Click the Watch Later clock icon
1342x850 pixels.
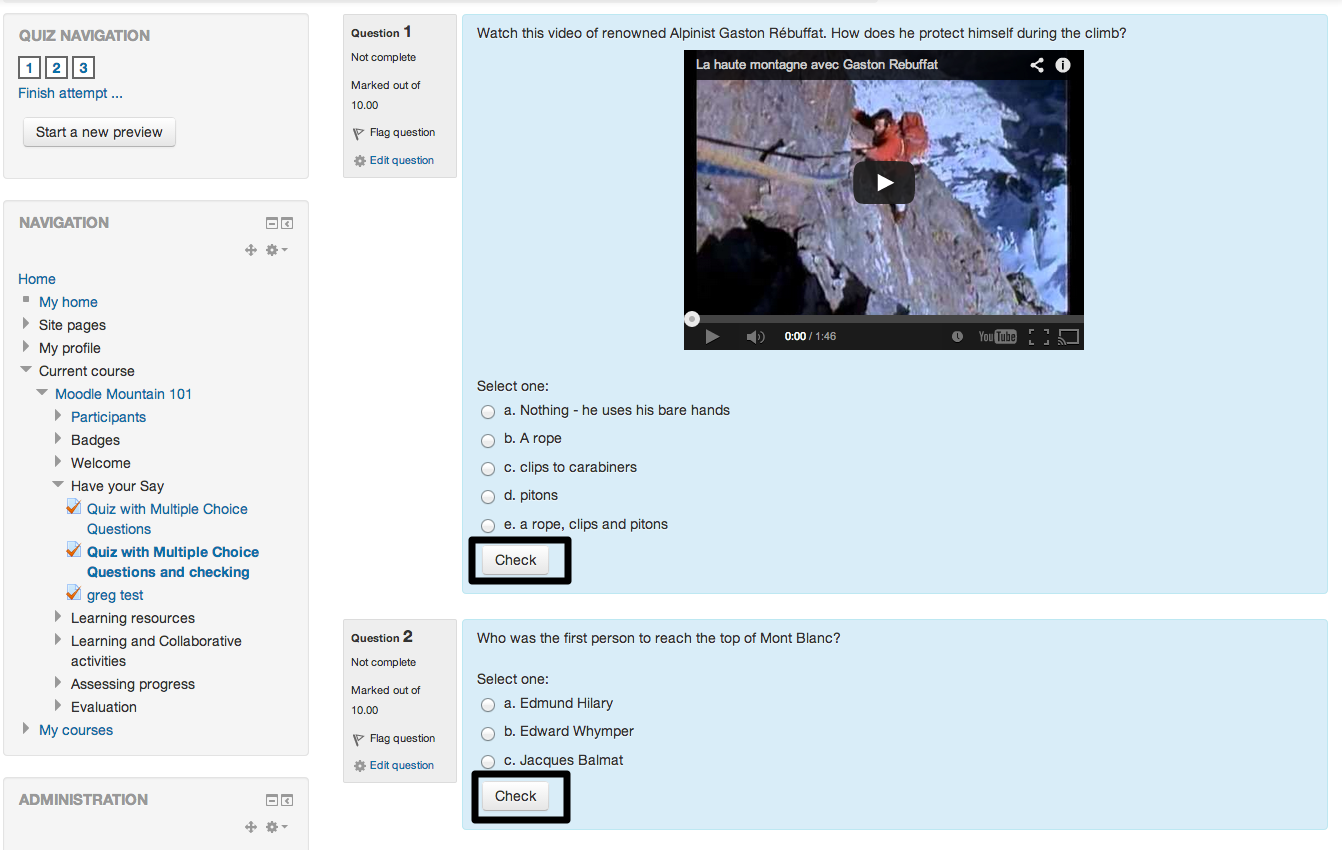coord(957,337)
